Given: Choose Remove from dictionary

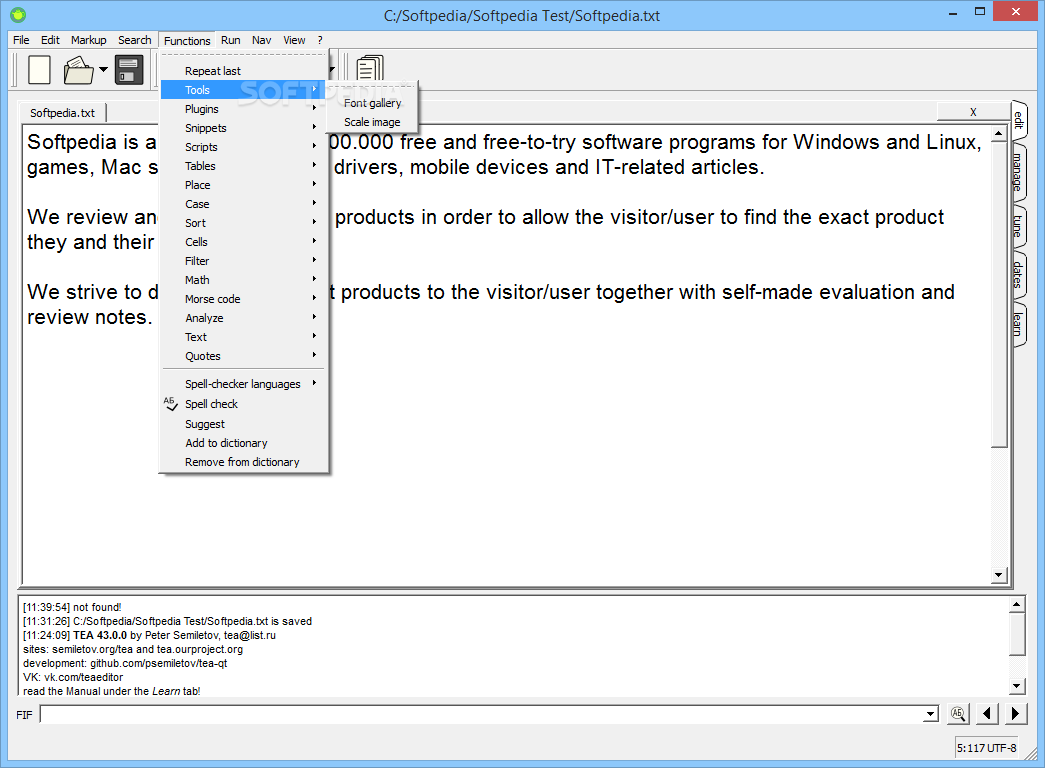Looking at the screenshot, I should (244, 462).
